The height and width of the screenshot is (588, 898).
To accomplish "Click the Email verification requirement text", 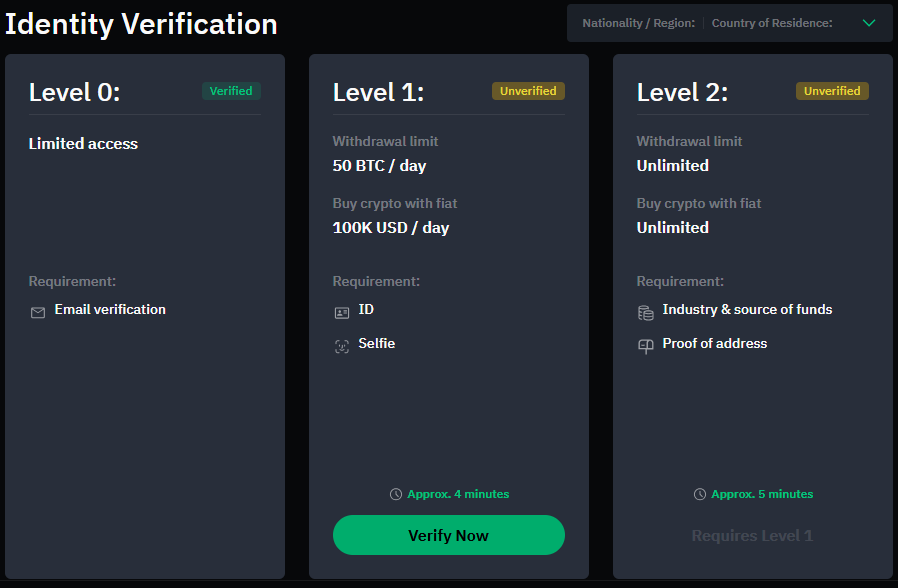I will pos(110,309).
